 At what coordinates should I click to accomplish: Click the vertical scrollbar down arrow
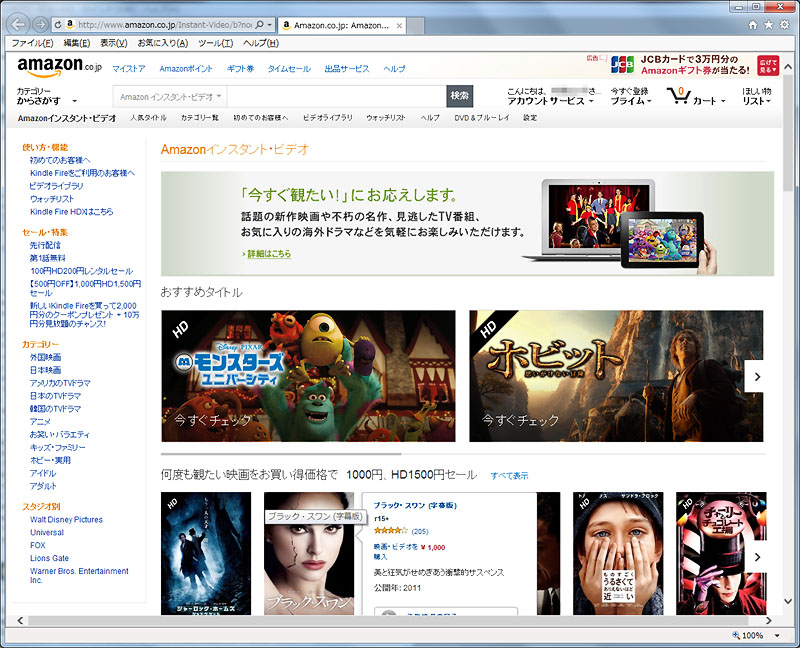click(x=789, y=602)
